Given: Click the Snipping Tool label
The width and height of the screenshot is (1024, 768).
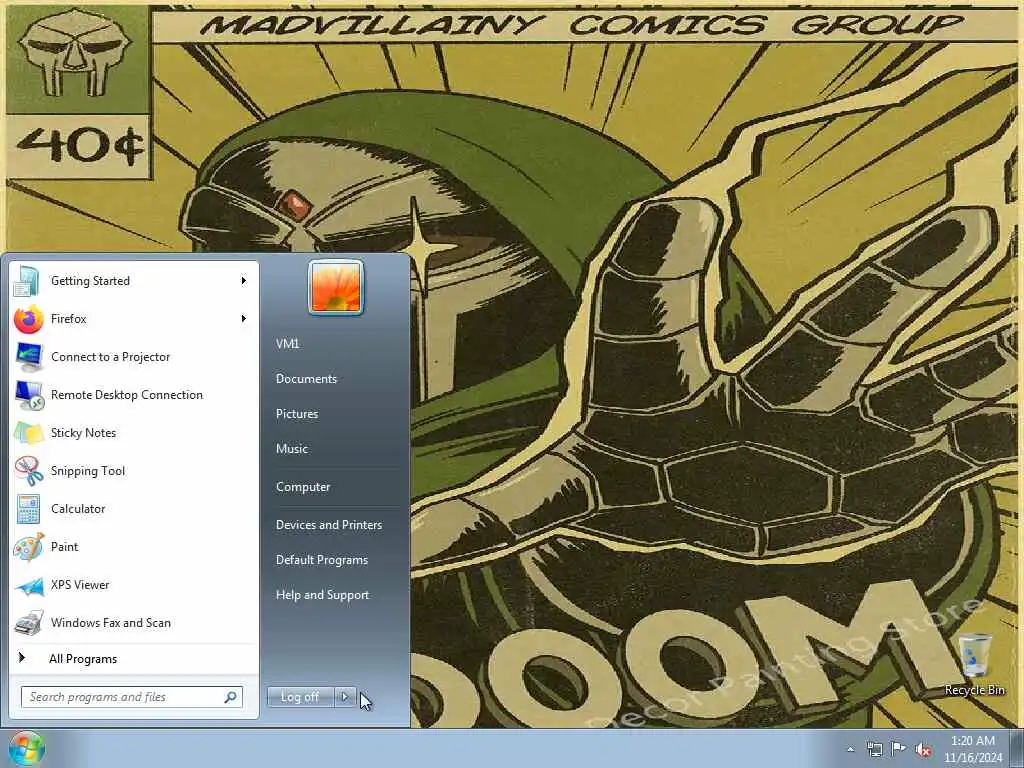Looking at the screenshot, I should tap(88, 471).
